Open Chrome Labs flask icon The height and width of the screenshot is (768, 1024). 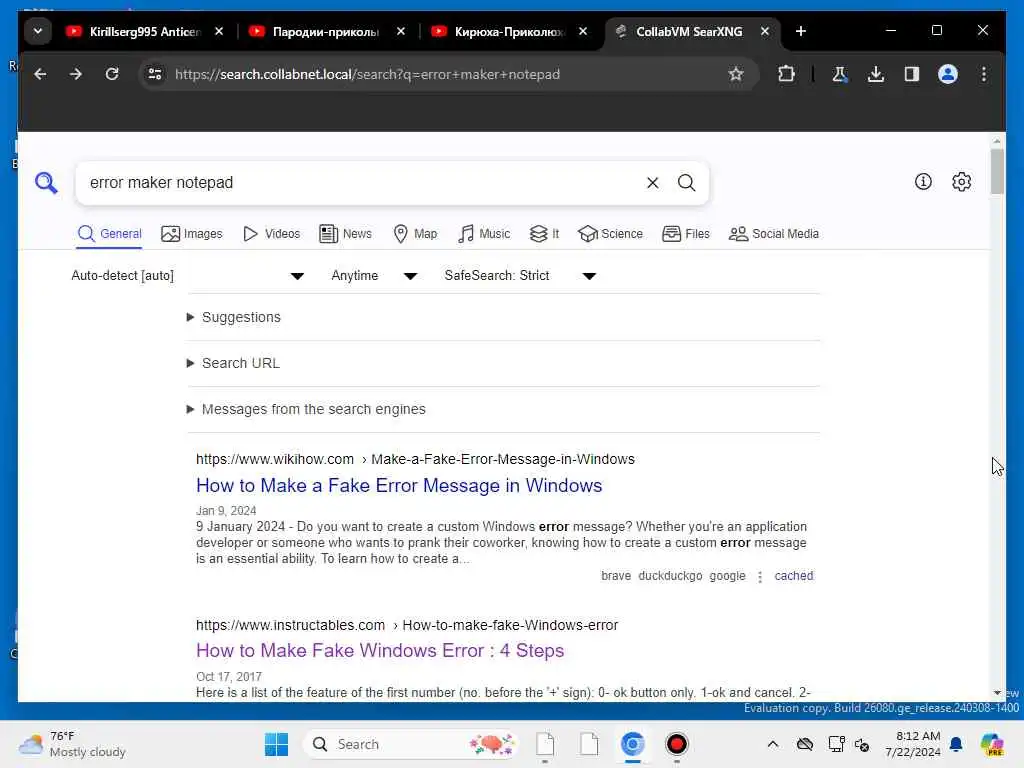point(840,74)
